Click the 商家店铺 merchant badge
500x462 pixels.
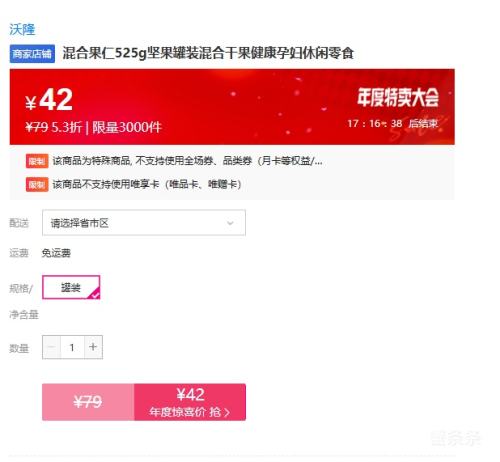(x=32, y=54)
